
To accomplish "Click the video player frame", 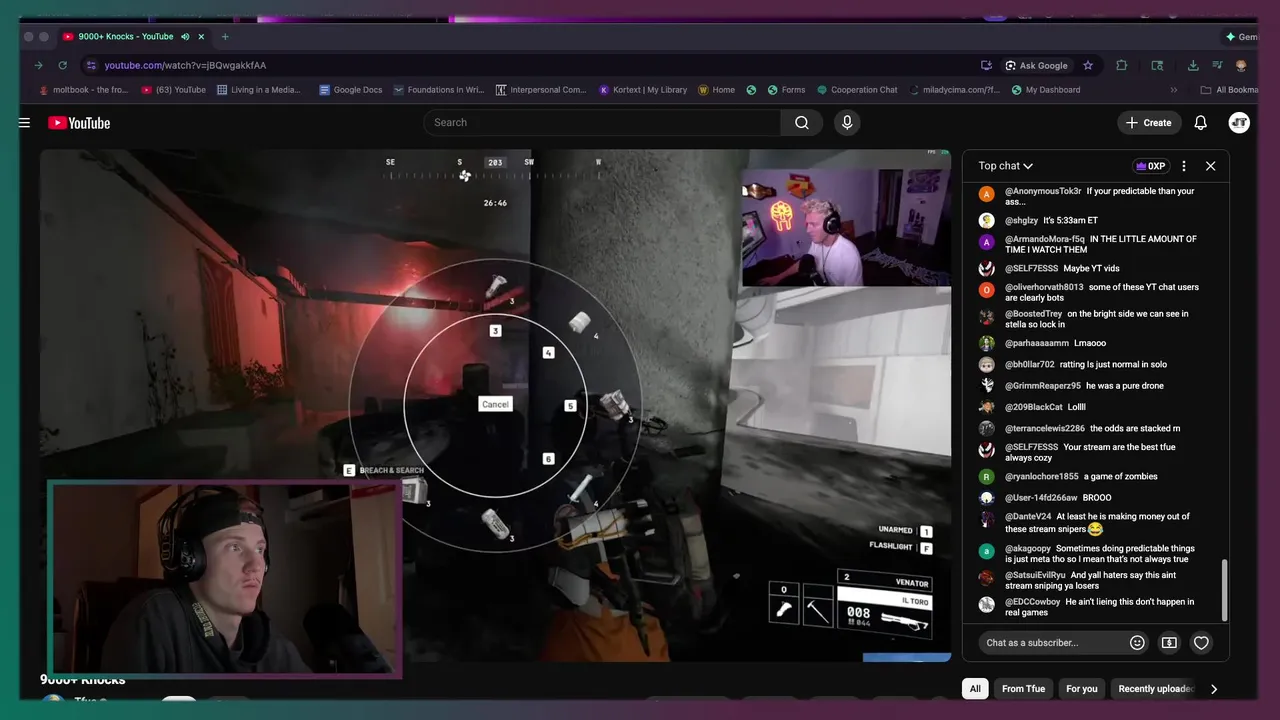I will (x=495, y=405).
